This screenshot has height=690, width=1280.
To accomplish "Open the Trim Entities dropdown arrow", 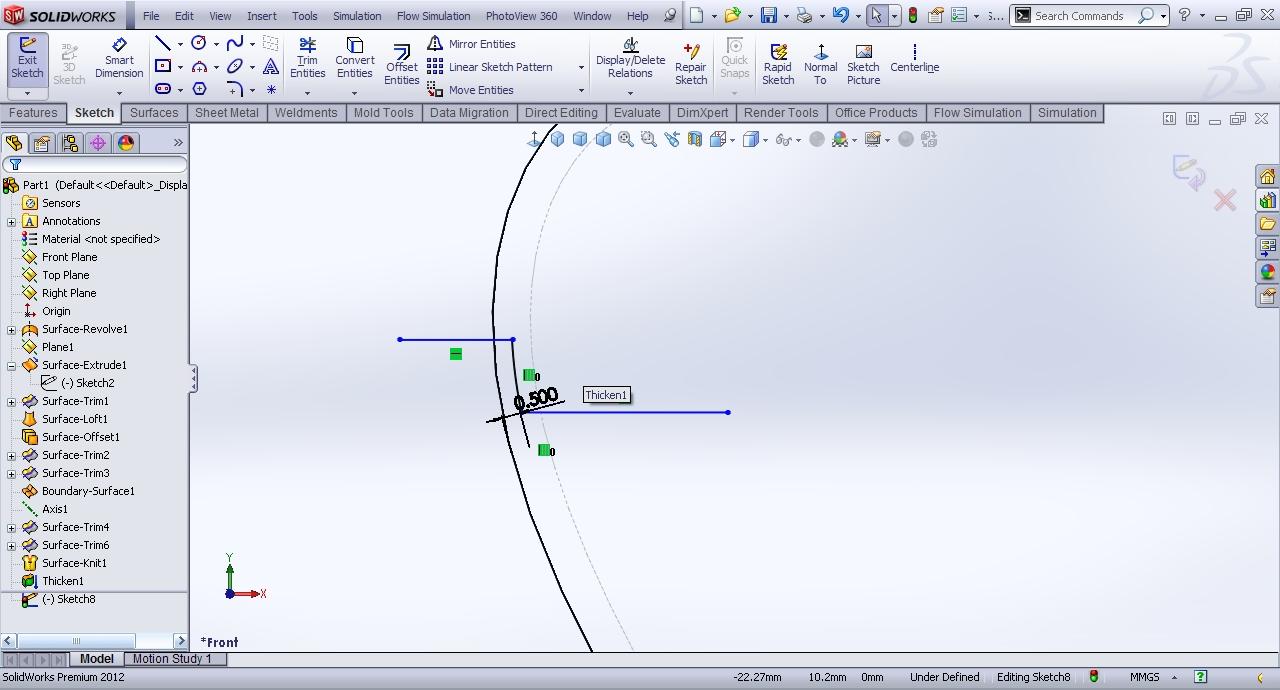I will (308, 93).
